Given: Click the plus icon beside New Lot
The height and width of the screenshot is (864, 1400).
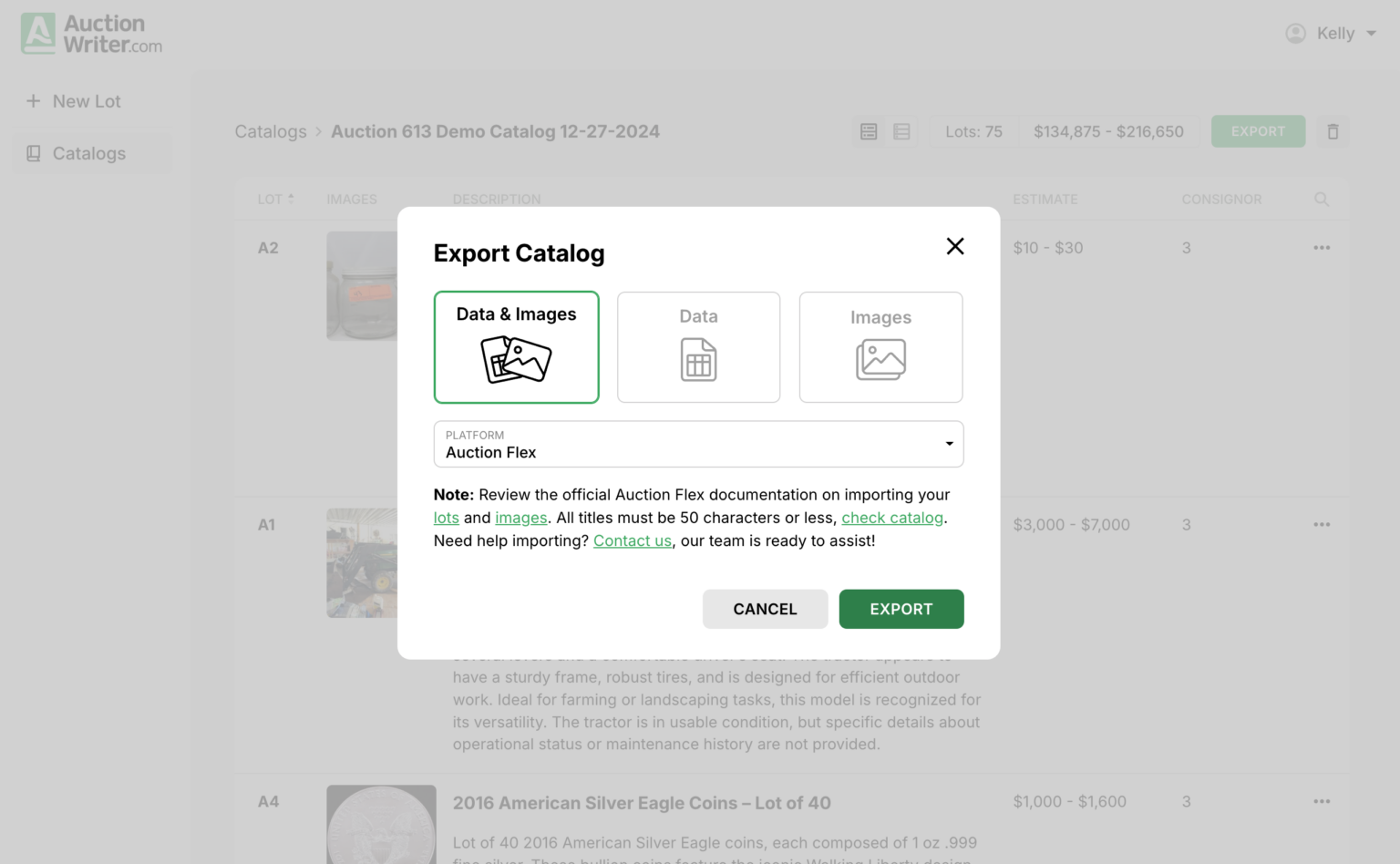Looking at the screenshot, I should 34,100.
